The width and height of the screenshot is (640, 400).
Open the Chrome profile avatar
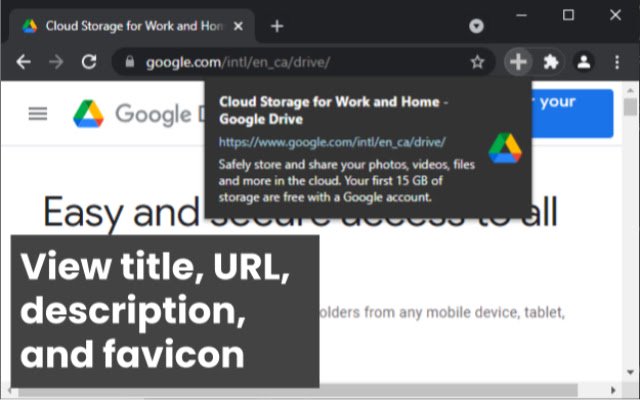[584, 62]
